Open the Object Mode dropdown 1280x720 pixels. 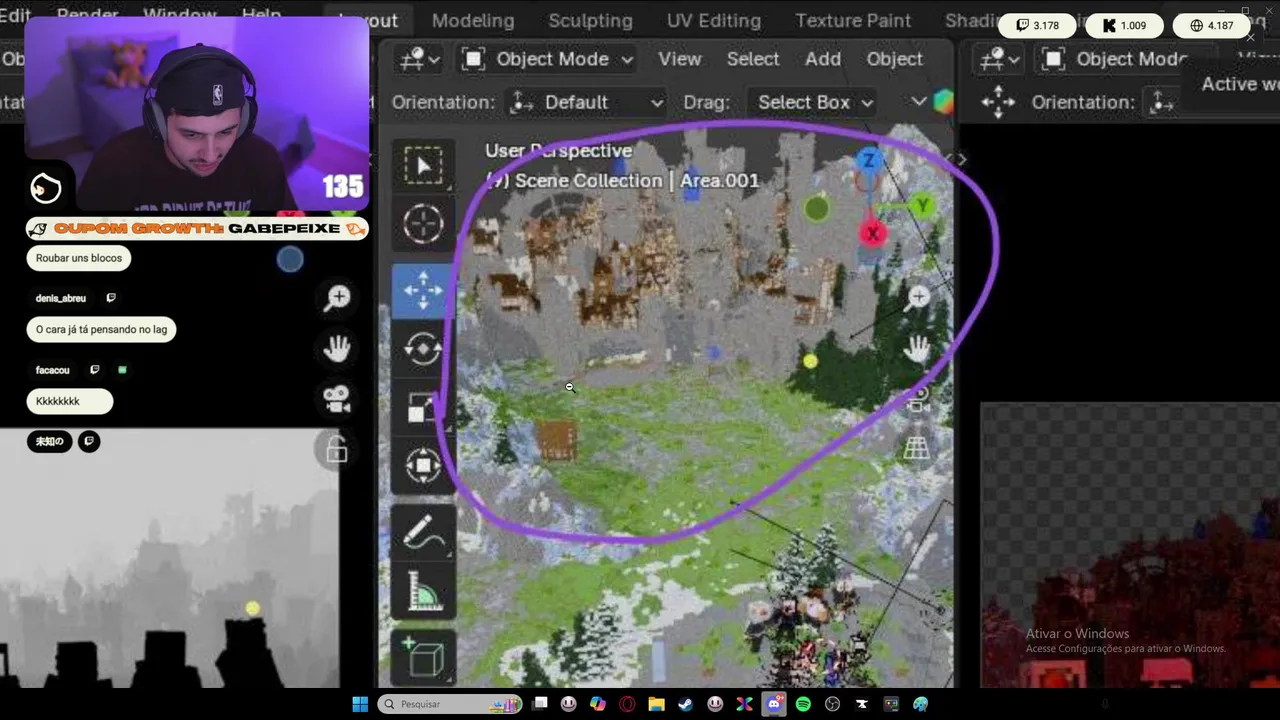(x=548, y=59)
